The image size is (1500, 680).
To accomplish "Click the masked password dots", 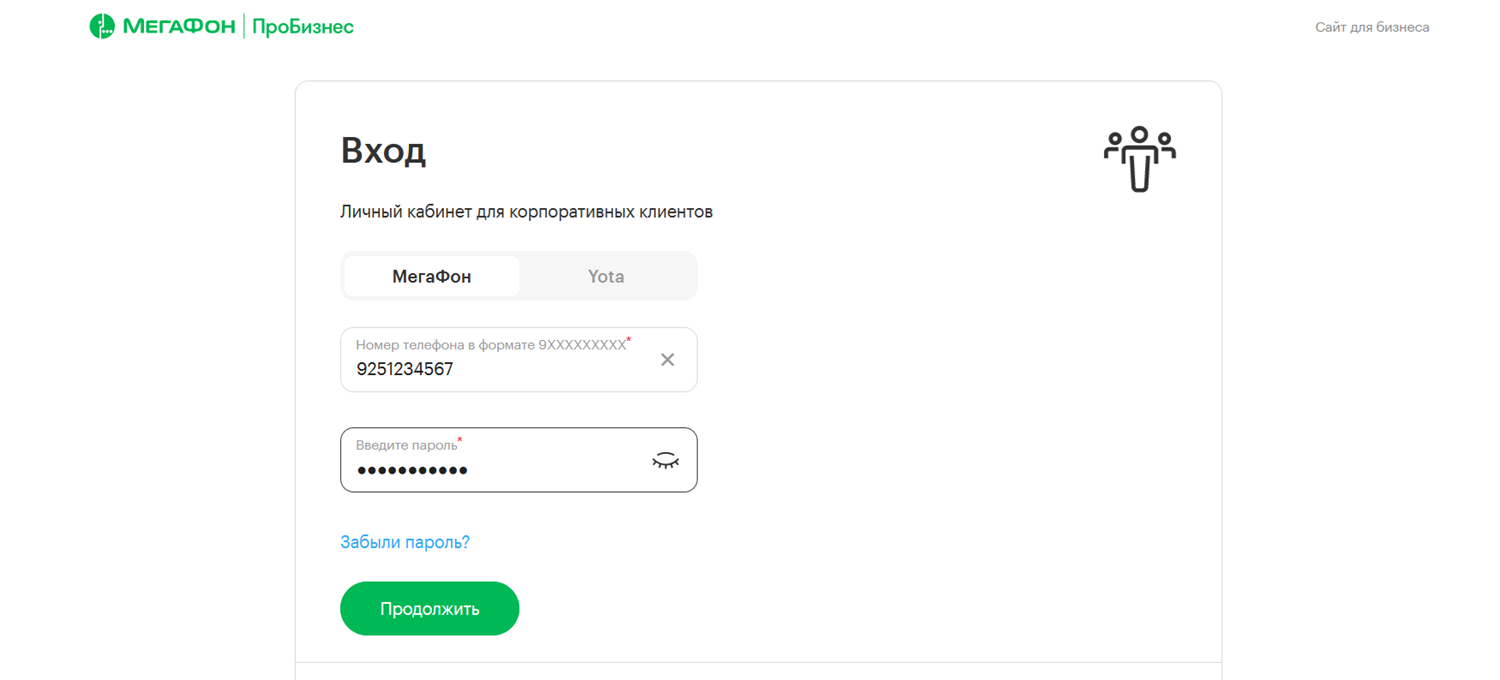I will tap(413, 471).
